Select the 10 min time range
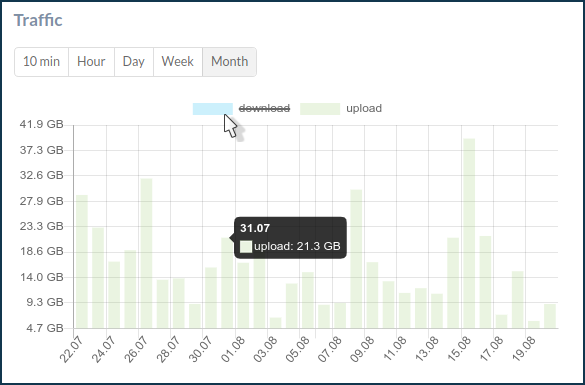Image resolution: width=585 pixels, height=385 pixels. [41, 62]
